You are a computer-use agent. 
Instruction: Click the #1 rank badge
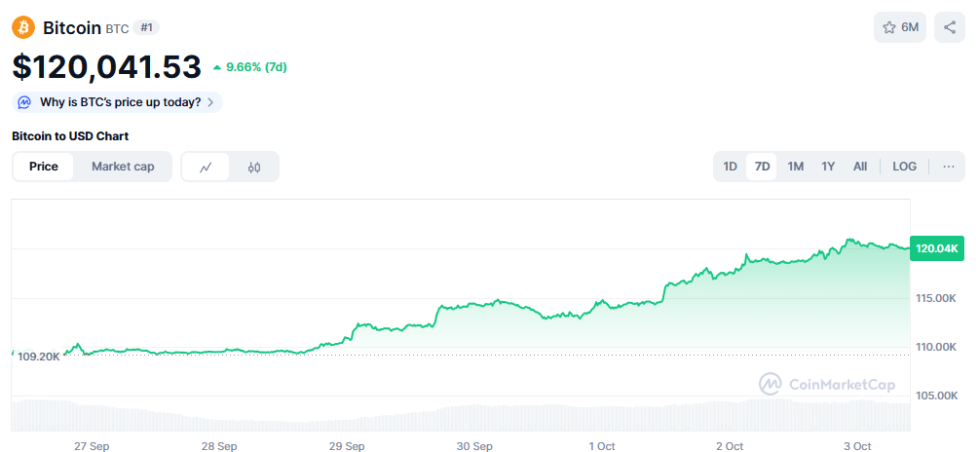pos(148,27)
